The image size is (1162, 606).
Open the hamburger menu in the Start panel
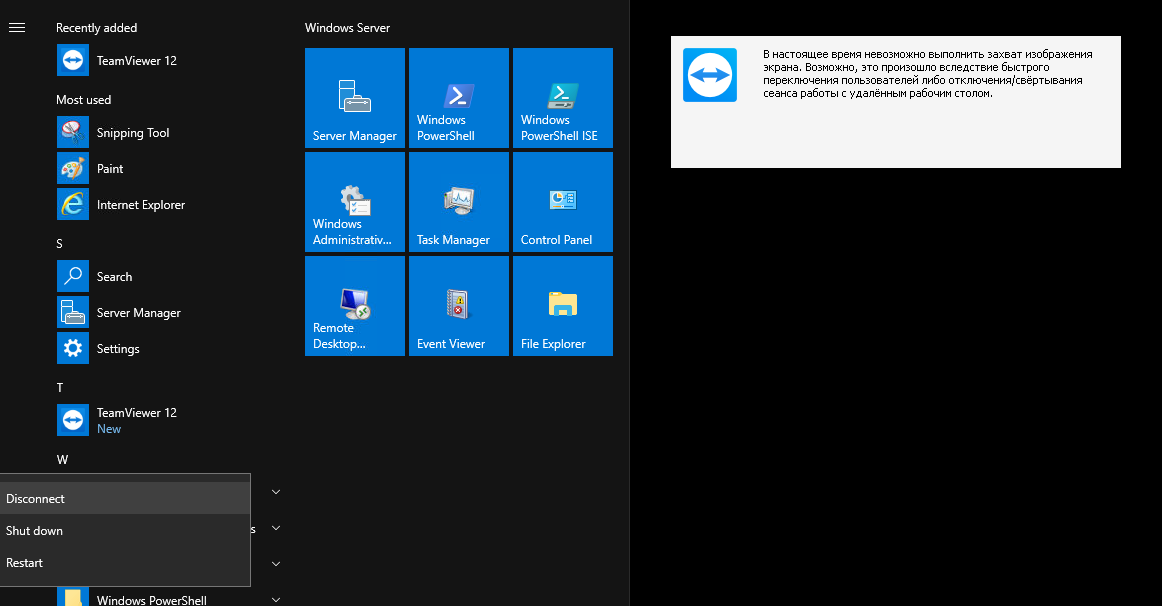17,27
